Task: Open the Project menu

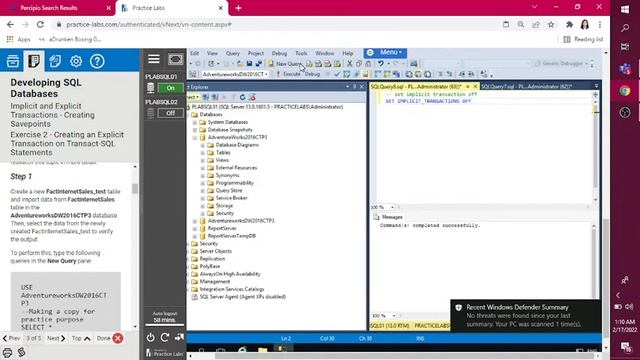Action: pyautogui.click(x=256, y=53)
